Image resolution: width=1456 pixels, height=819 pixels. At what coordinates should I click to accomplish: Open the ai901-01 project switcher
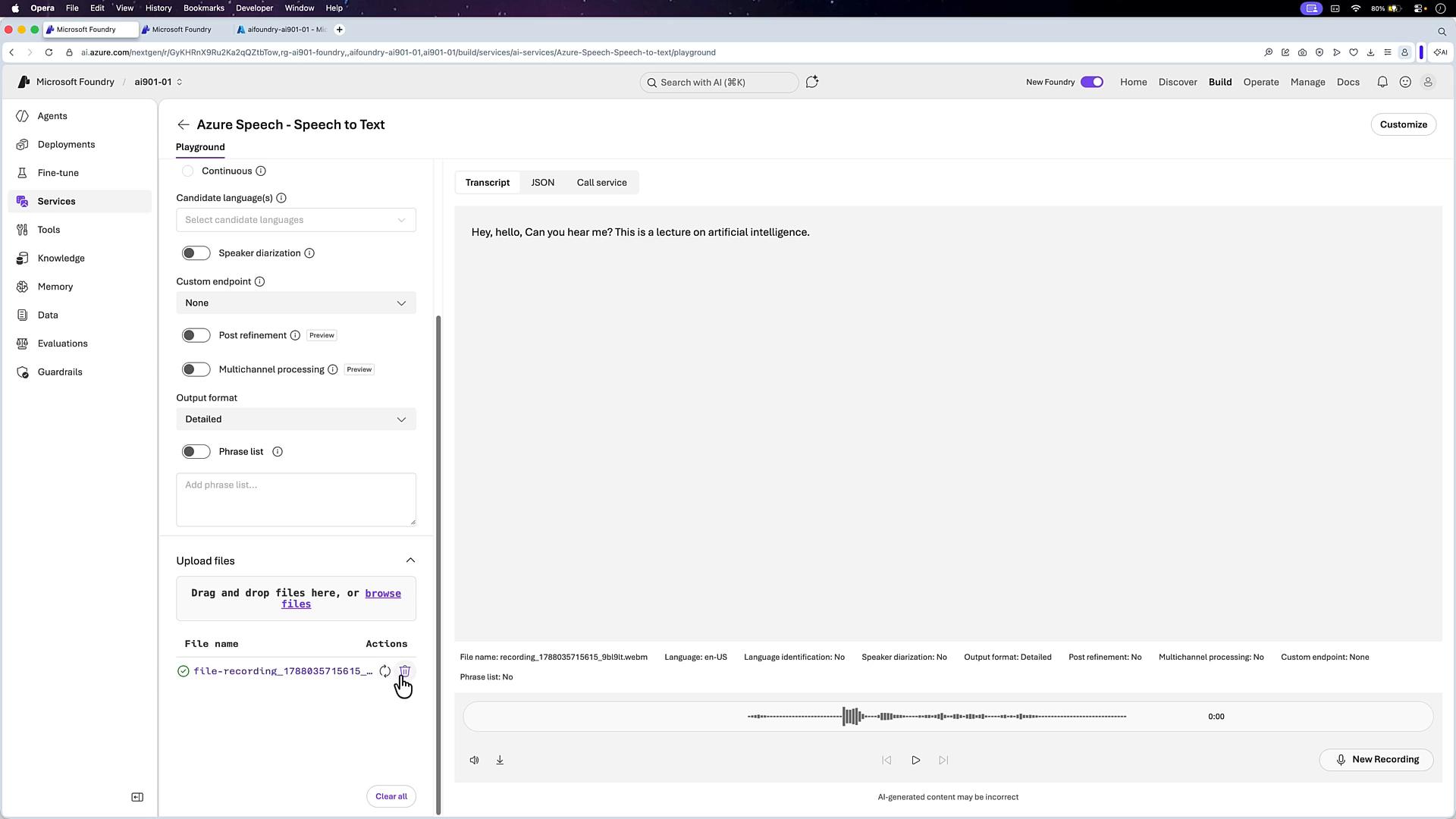click(x=158, y=82)
